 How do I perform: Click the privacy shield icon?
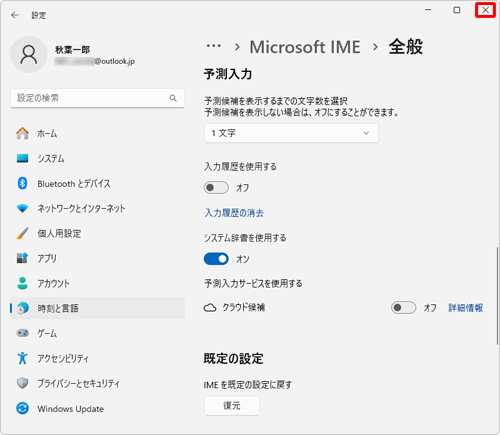coord(22,383)
